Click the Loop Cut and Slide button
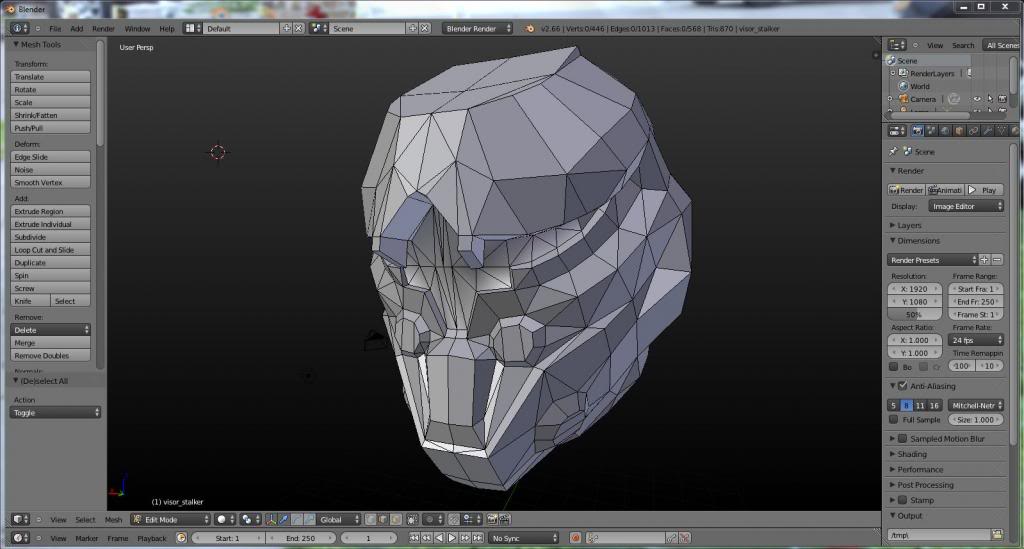1024x549 pixels. [50, 250]
